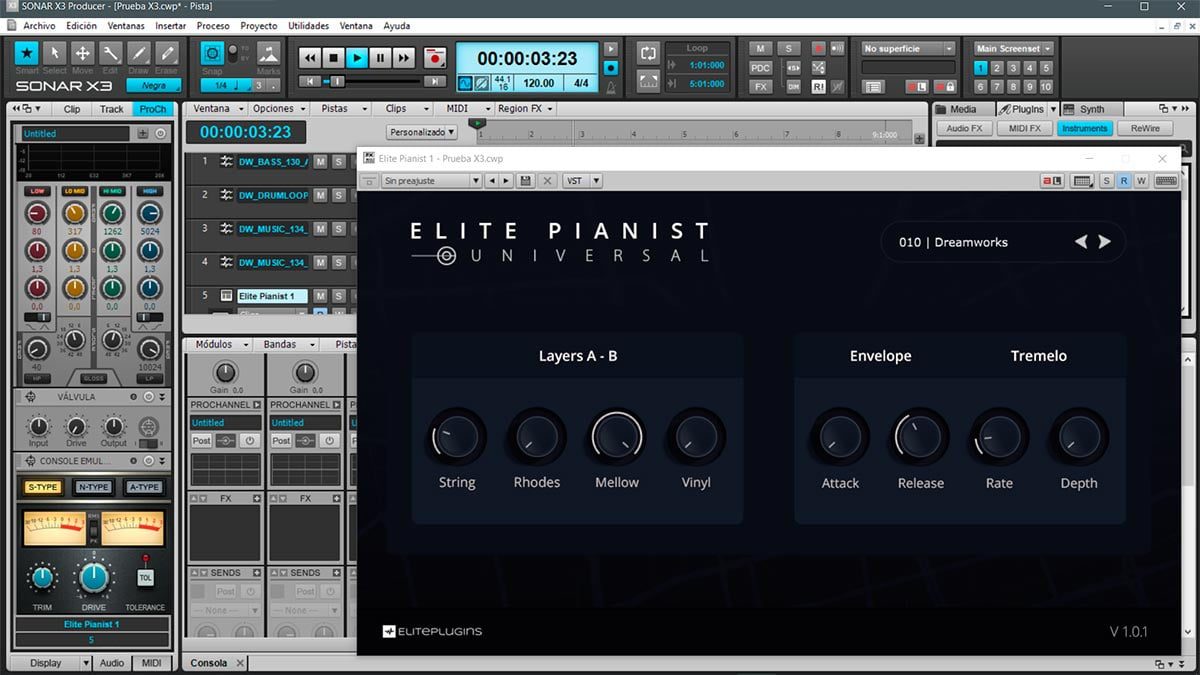Toggle the Loop on/off button
1200x675 pixels.
point(648,53)
